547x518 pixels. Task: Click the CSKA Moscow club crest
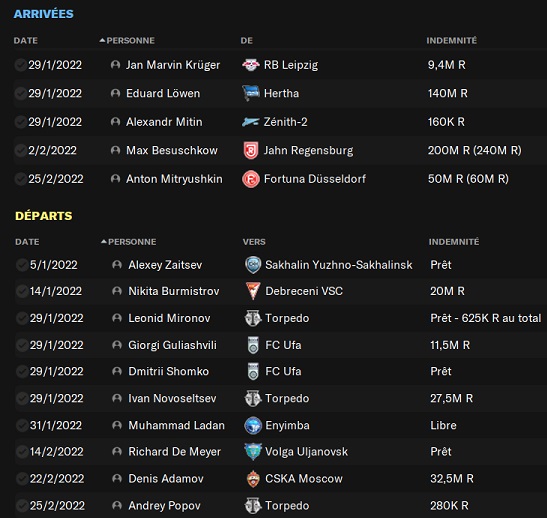tap(253, 479)
